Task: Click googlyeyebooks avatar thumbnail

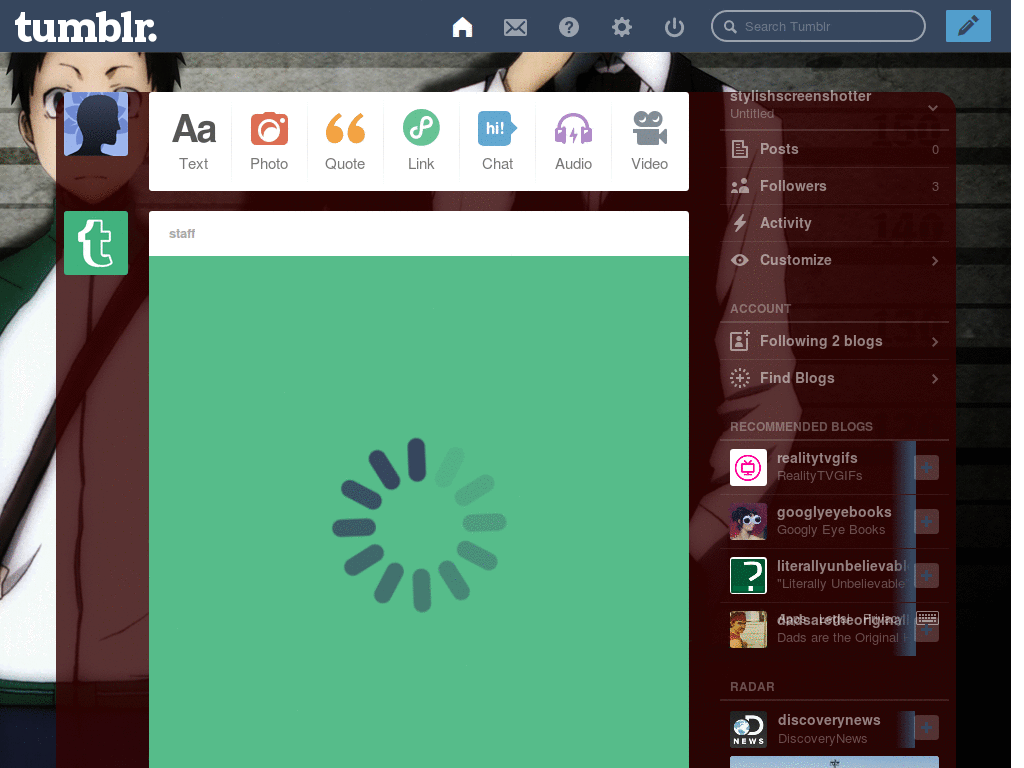Action: click(x=748, y=522)
